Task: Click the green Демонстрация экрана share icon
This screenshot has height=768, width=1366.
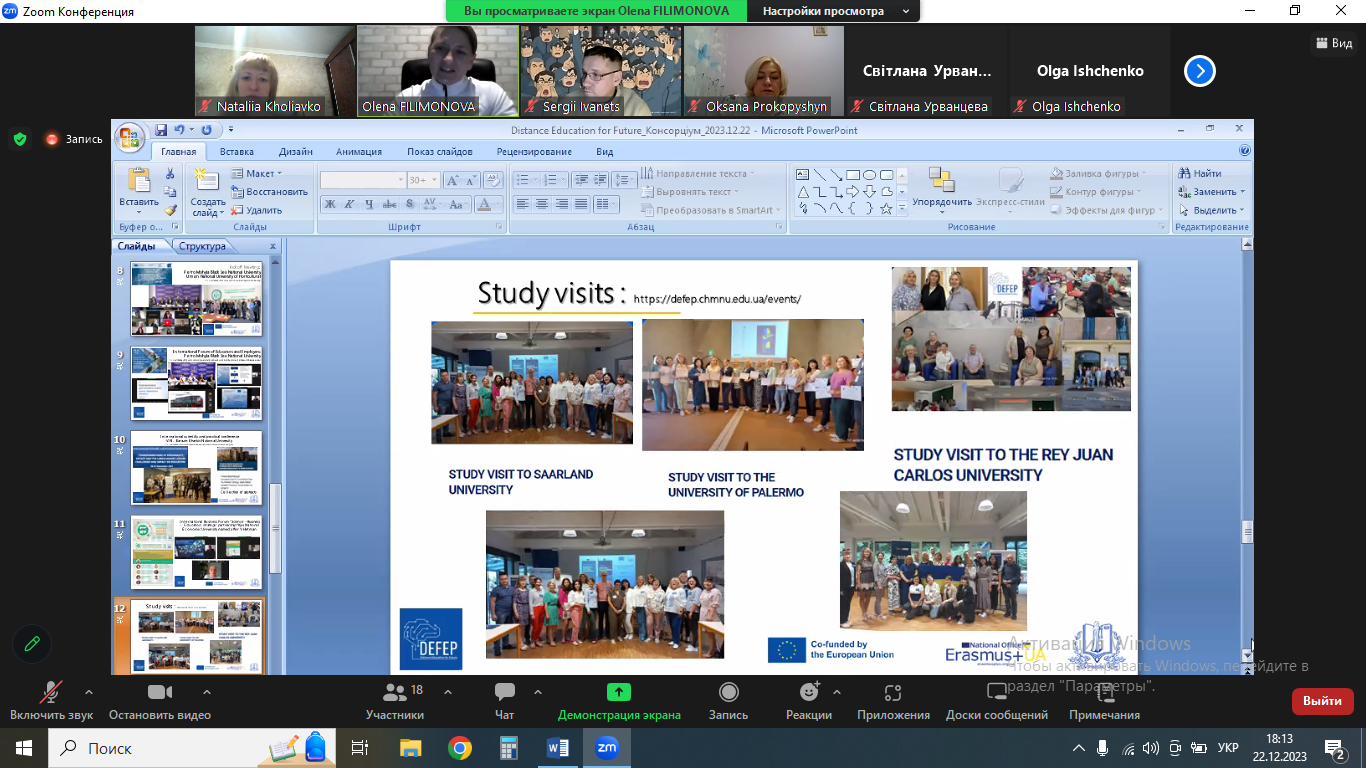Action: (x=619, y=692)
